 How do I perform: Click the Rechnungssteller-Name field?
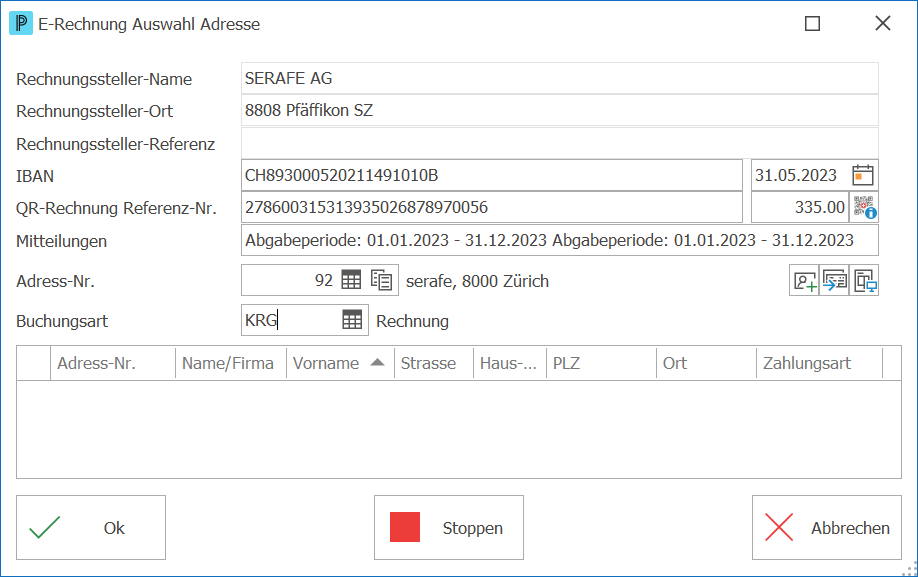pos(559,78)
